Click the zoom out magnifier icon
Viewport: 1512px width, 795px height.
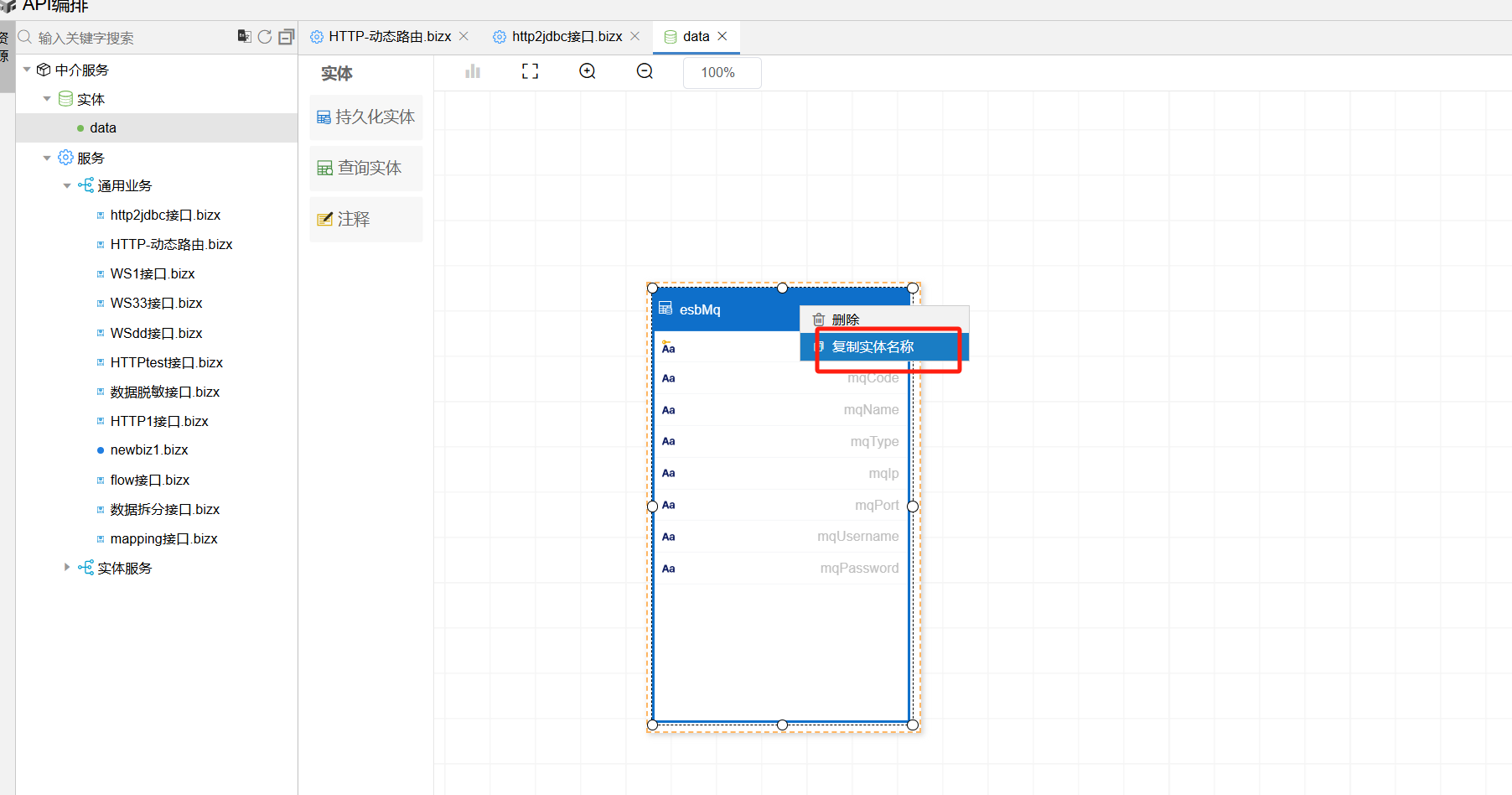pyautogui.click(x=645, y=71)
